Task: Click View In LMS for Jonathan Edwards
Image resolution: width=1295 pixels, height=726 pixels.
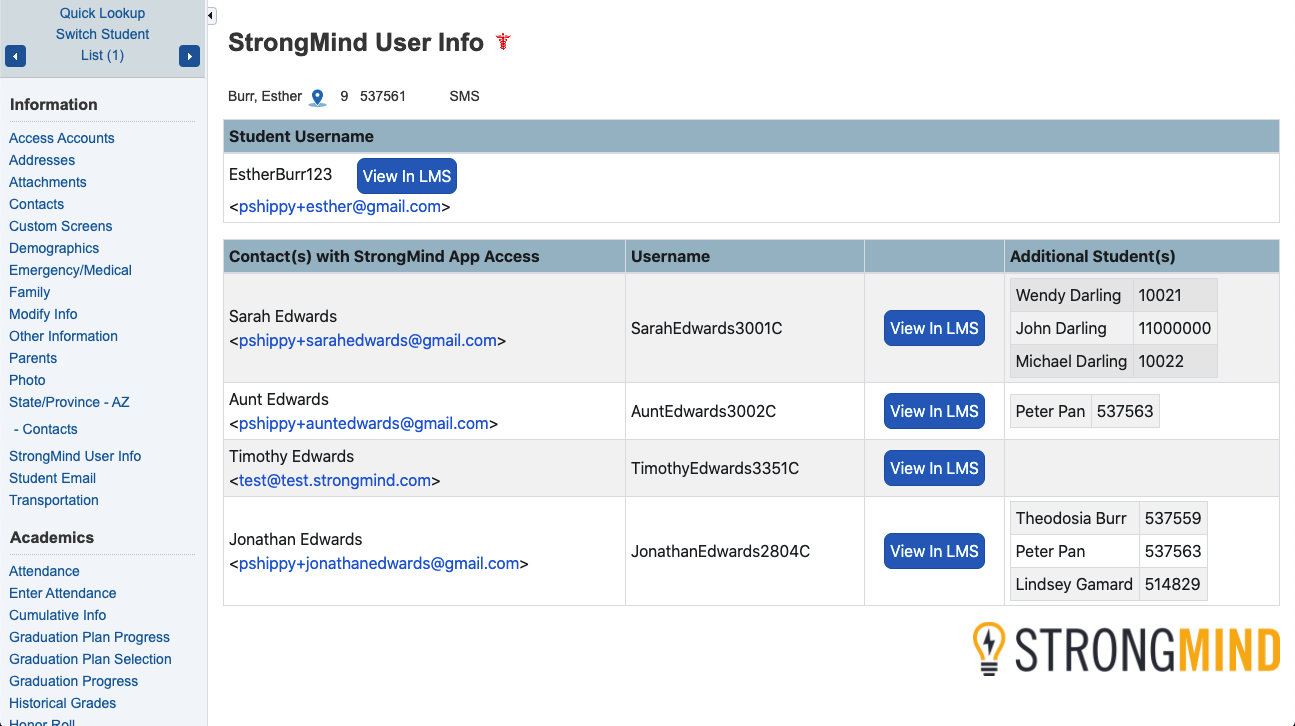Action: click(x=934, y=551)
